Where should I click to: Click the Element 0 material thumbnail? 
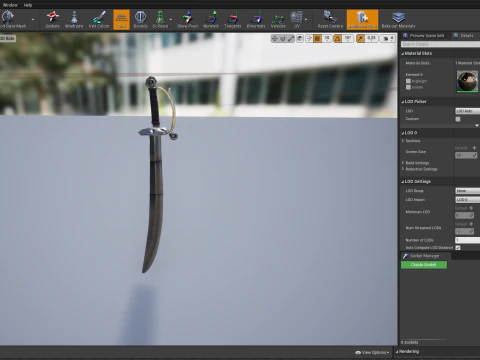click(467, 81)
